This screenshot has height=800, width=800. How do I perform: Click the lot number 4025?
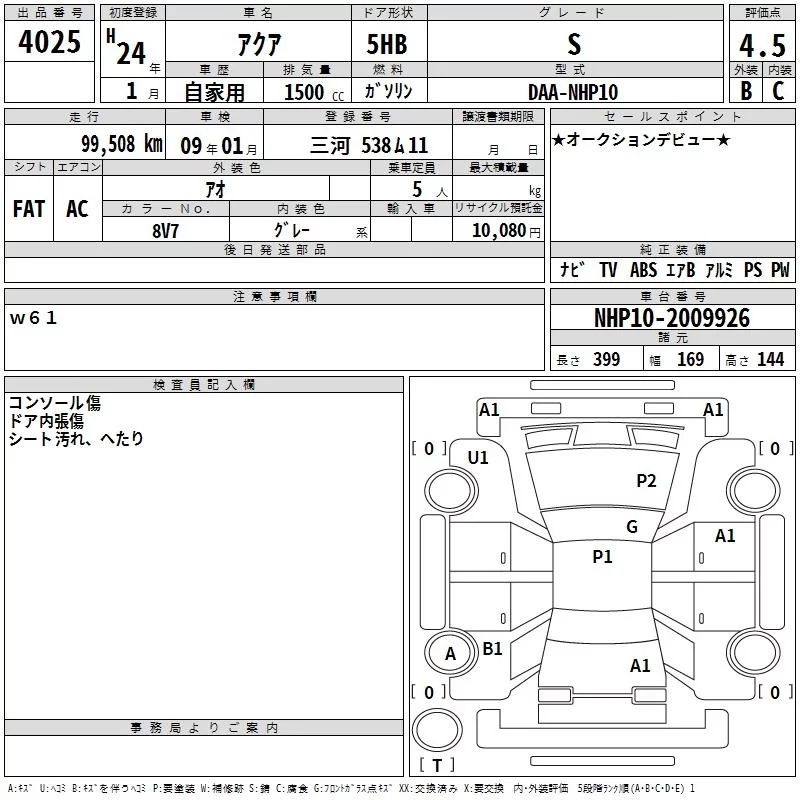coord(49,42)
